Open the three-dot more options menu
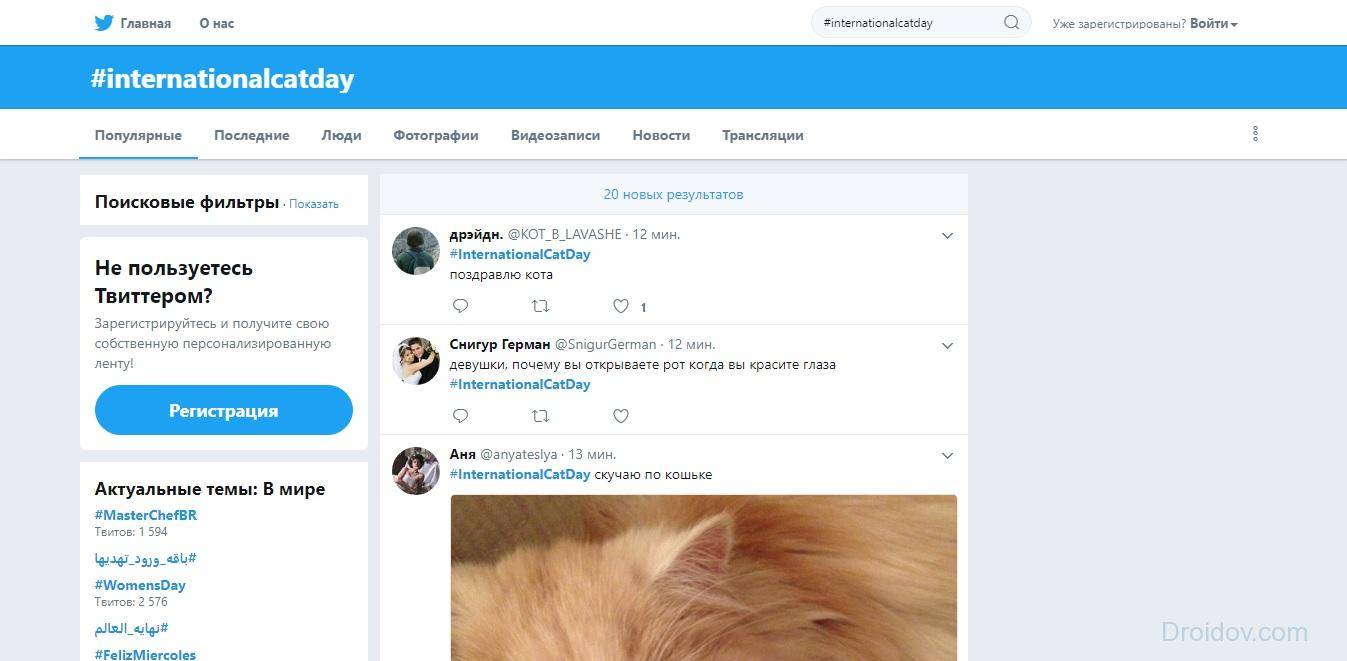This screenshot has height=661, width=1347. [x=1255, y=134]
